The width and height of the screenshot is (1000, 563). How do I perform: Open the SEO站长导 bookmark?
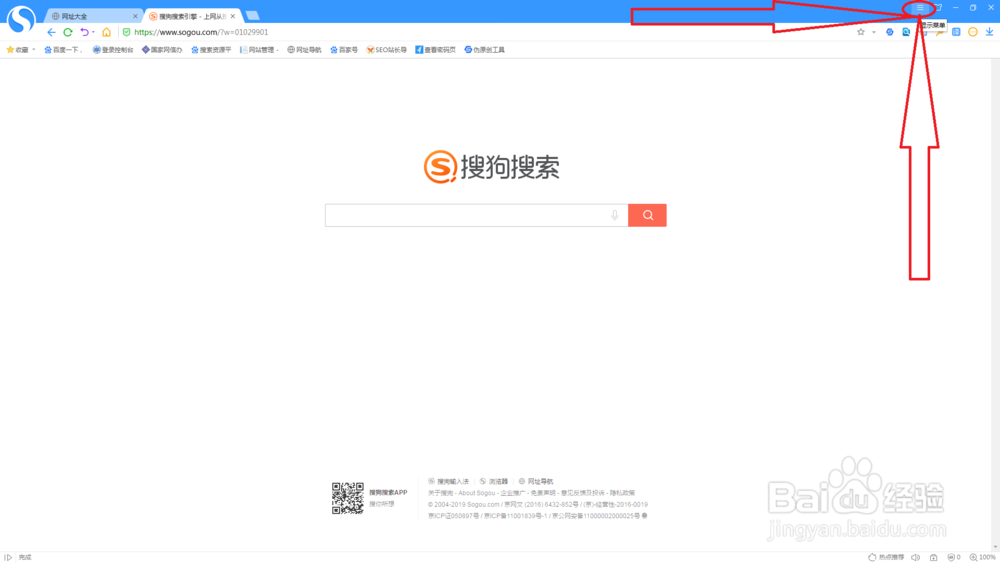point(386,50)
